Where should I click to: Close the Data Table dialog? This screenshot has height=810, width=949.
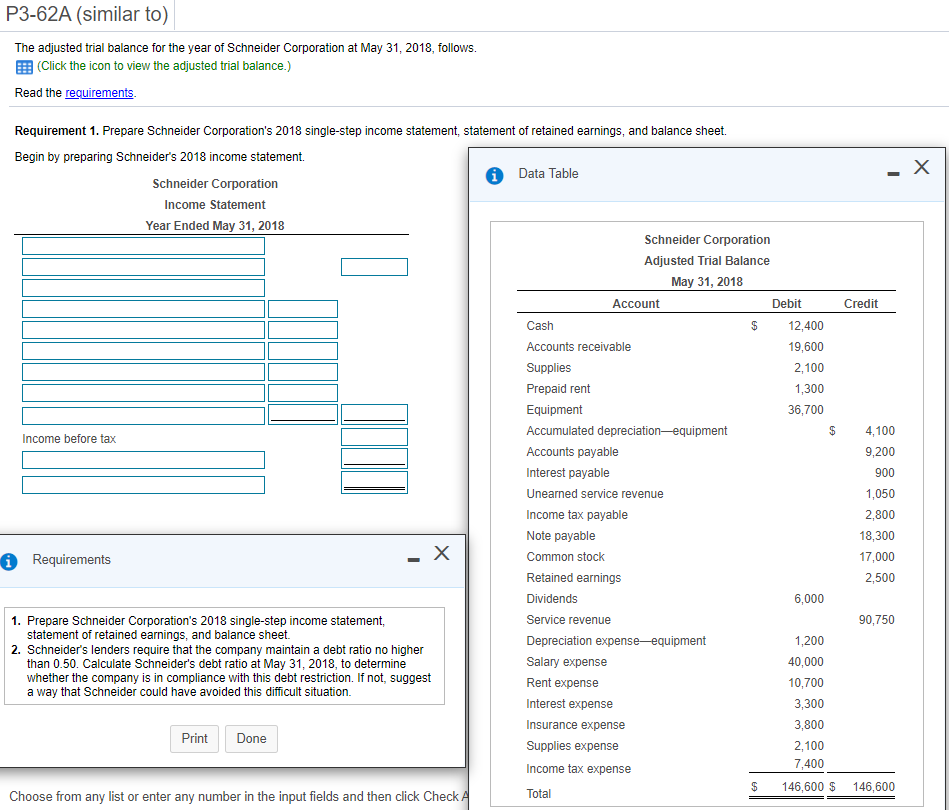click(922, 167)
